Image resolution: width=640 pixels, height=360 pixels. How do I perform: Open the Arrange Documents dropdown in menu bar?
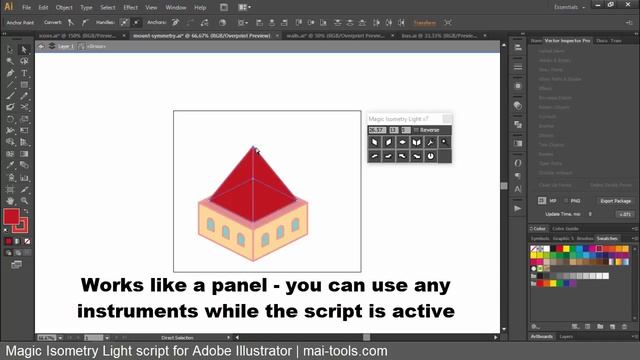pyautogui.click(x=244, y=7)
